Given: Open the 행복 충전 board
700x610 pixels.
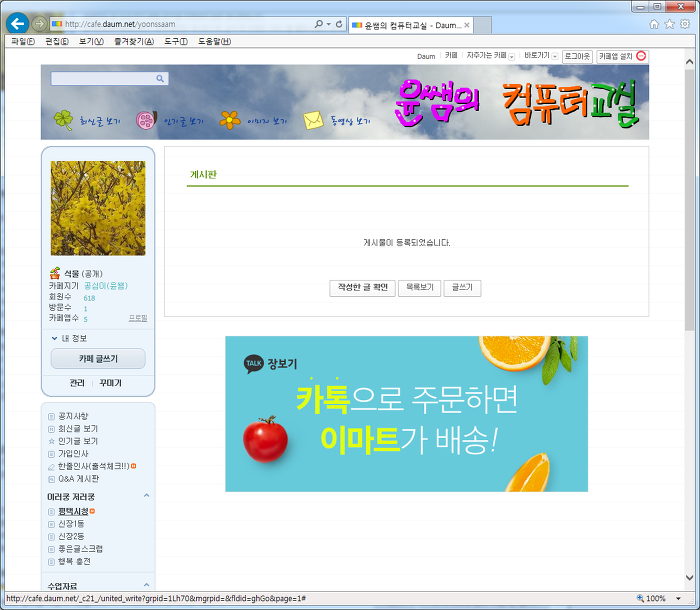Looking at the screenshot, I should [74, 561].
